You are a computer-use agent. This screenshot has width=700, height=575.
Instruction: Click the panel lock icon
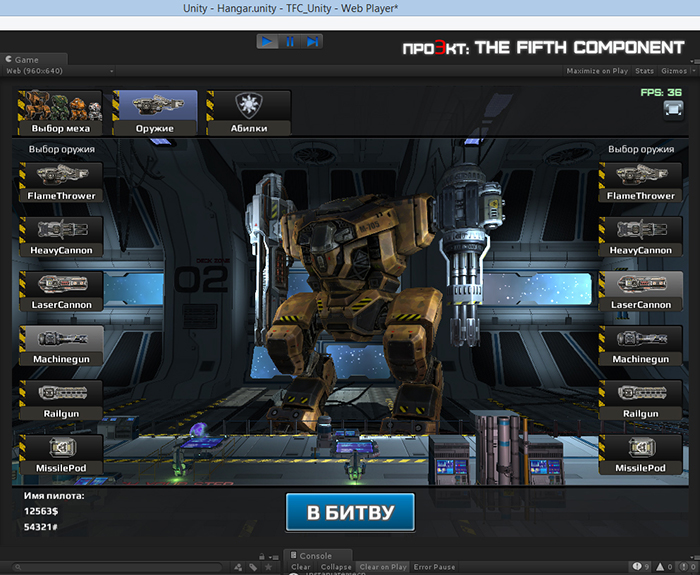point(262,556)
